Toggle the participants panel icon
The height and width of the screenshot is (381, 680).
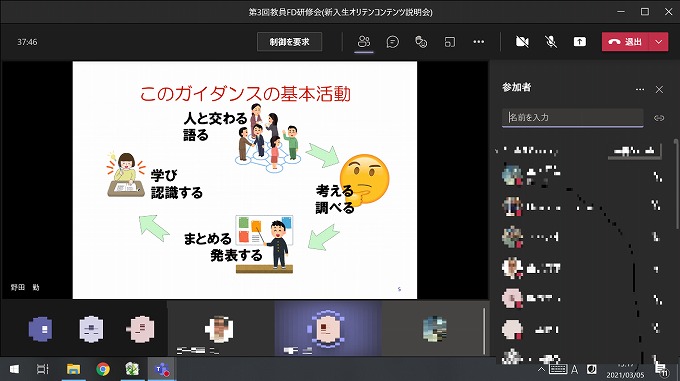click(x=364, y=42)
